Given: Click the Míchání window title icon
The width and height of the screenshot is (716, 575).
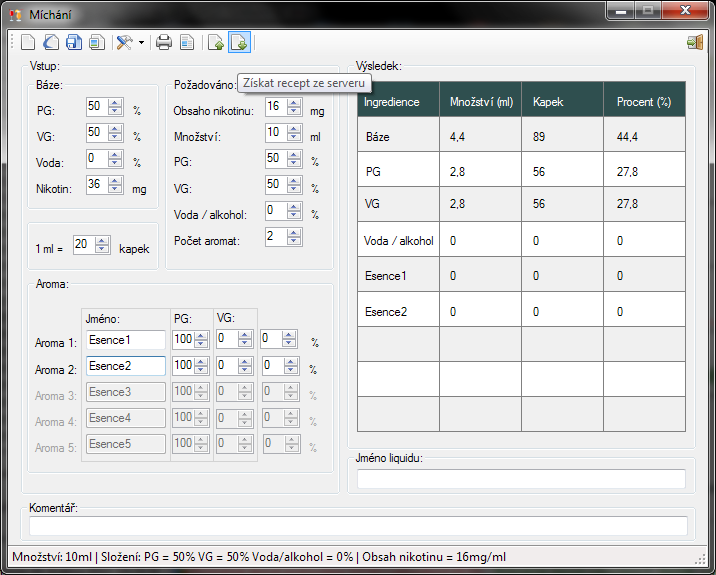Looking at the screenshot, I should [x=16, y=15].
